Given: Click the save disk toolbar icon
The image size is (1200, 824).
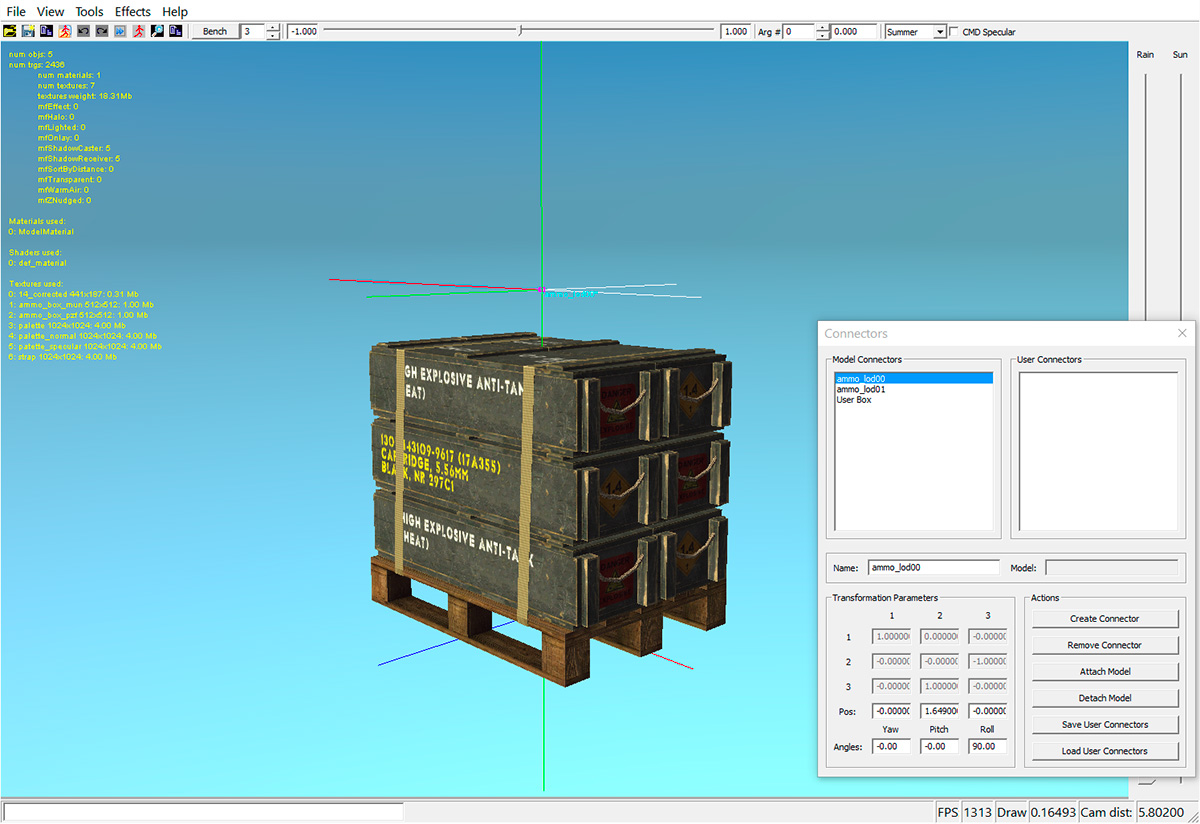Looking at the screenshot, I should pos(29,32).
